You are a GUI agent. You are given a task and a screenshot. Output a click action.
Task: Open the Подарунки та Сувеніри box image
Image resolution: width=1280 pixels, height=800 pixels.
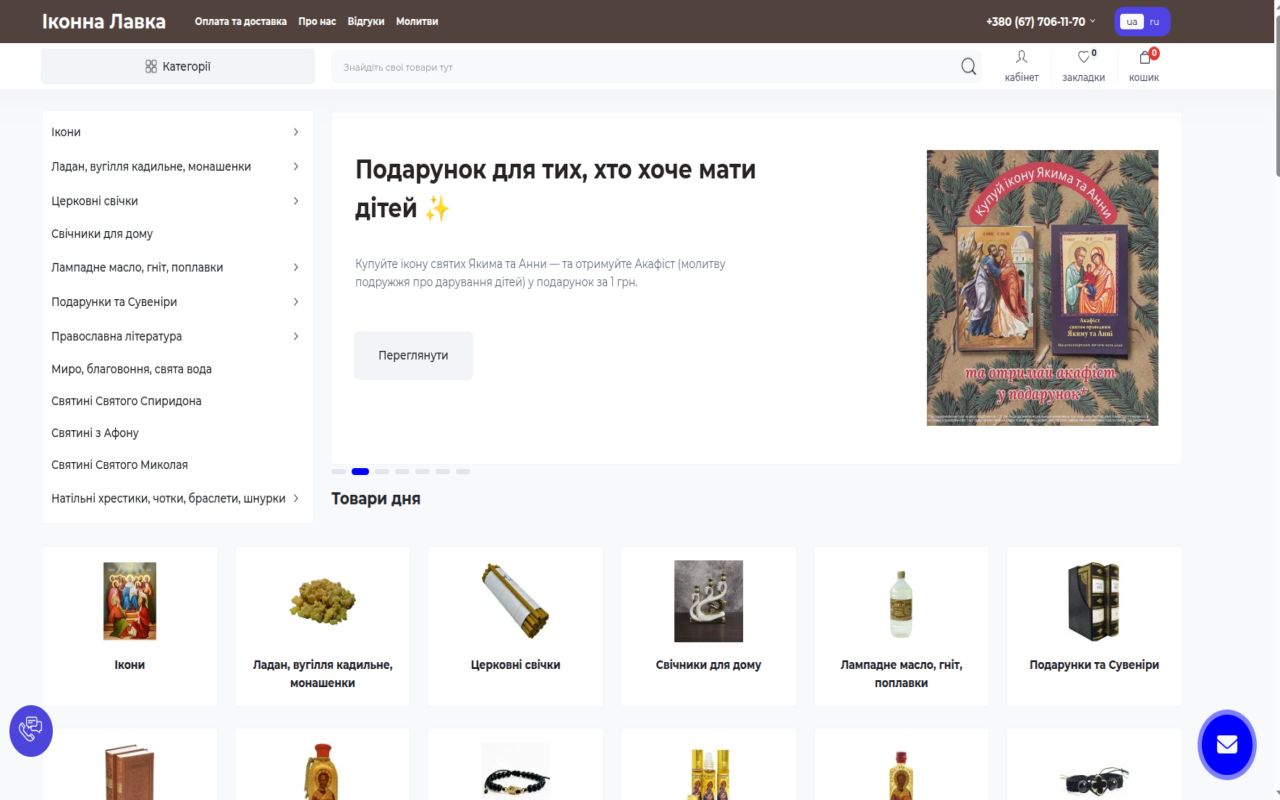pyautogui.click(x=1094, y=601)
